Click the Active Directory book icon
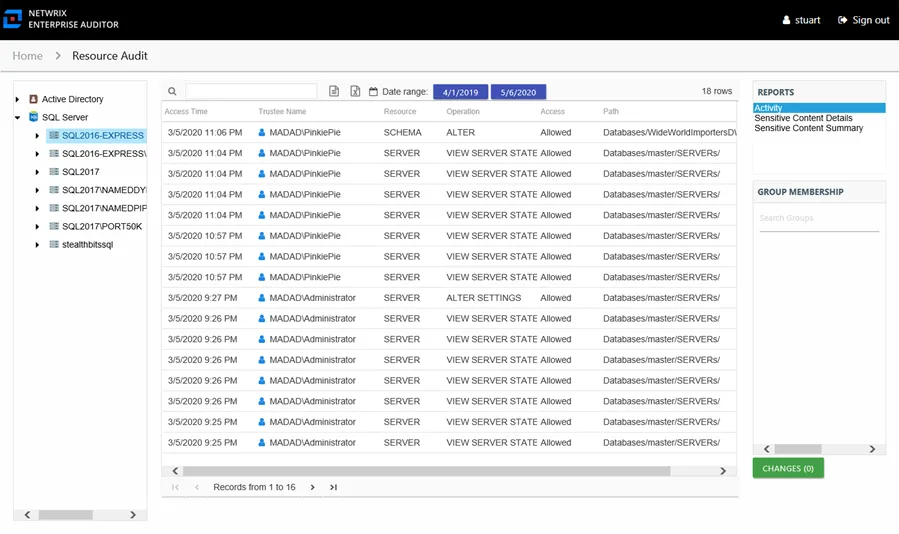This screenshot has width=899, height=534. click(33, 99)
